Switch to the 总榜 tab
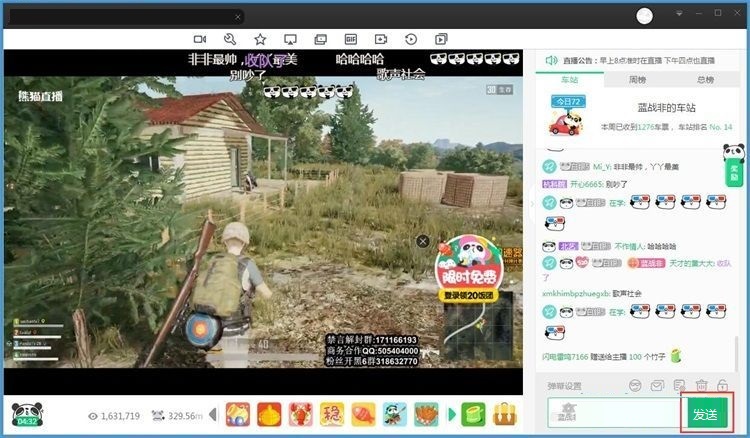The image size is (750, 438). [704, 79]
